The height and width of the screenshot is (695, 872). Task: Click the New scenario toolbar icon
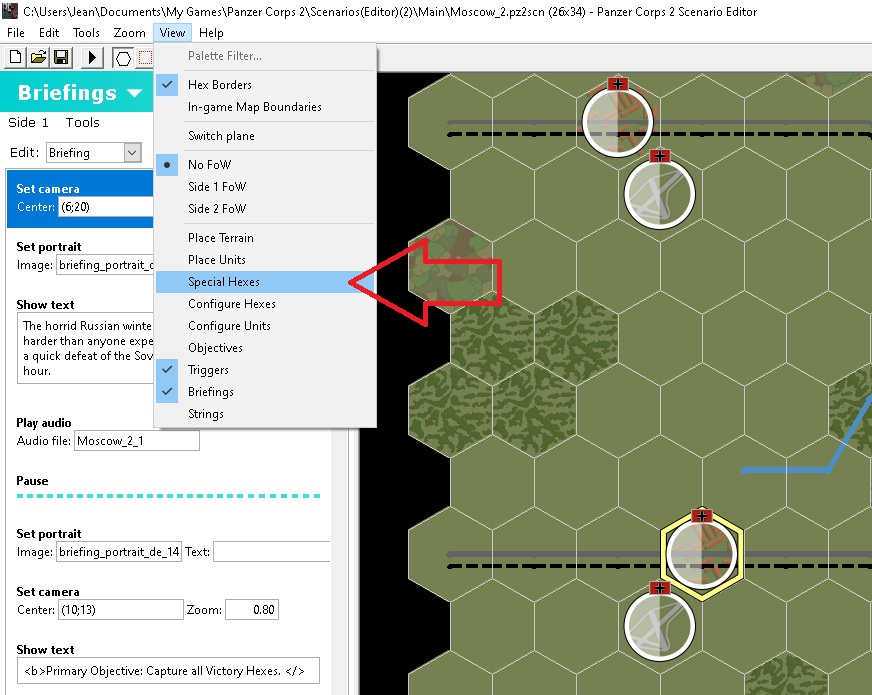[15, 58]
